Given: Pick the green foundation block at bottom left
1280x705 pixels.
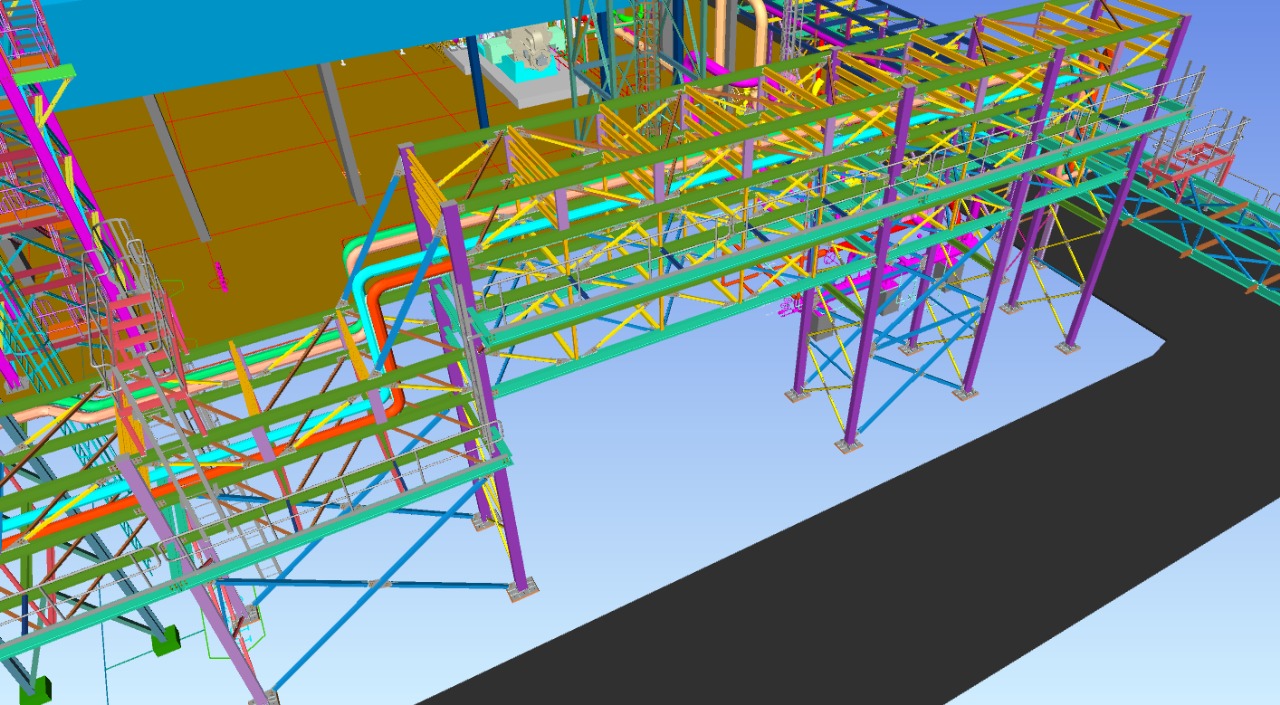Looking at the screenshot, I should pos(166,640).
